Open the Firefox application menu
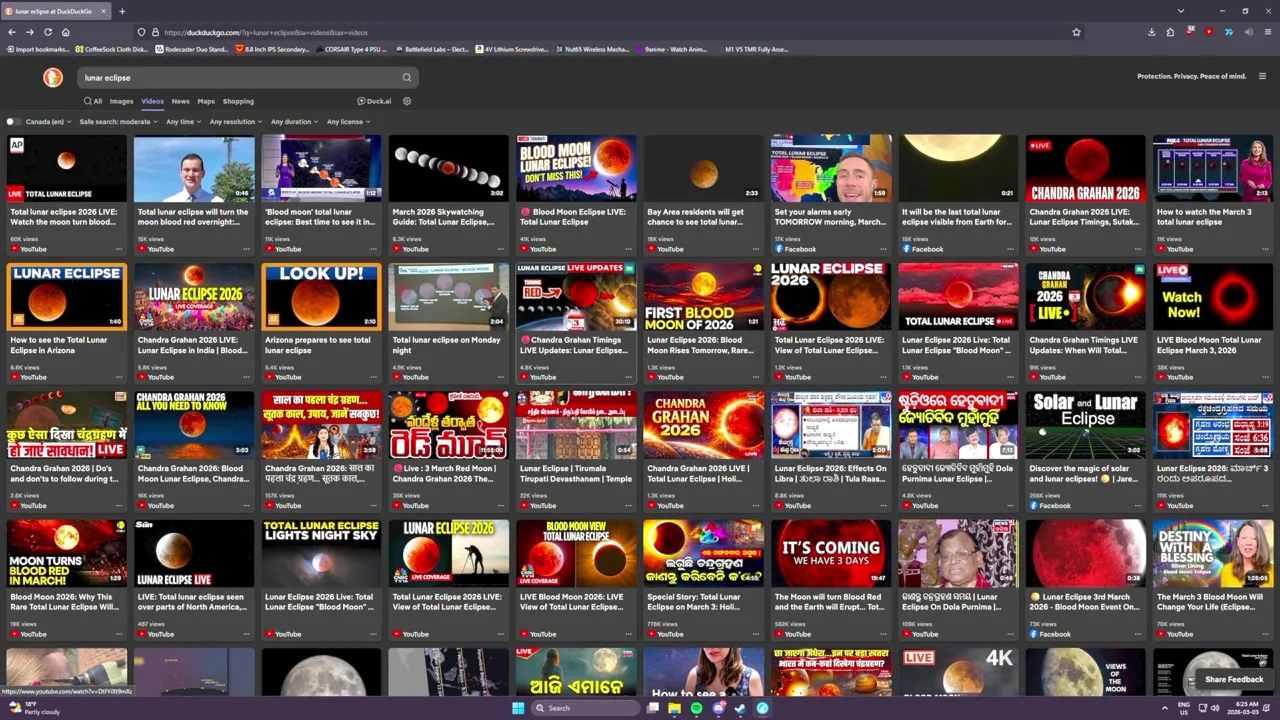 coord(1267,32)
